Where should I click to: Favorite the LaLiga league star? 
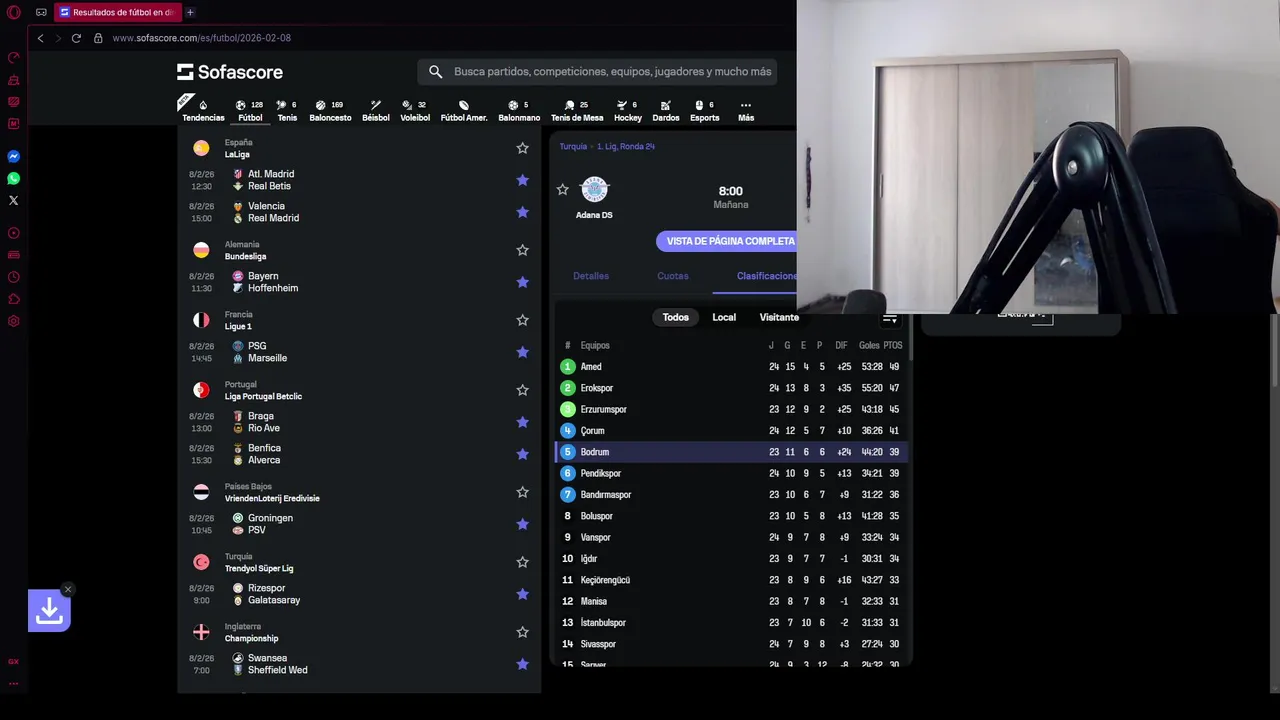tap(522, 148)
